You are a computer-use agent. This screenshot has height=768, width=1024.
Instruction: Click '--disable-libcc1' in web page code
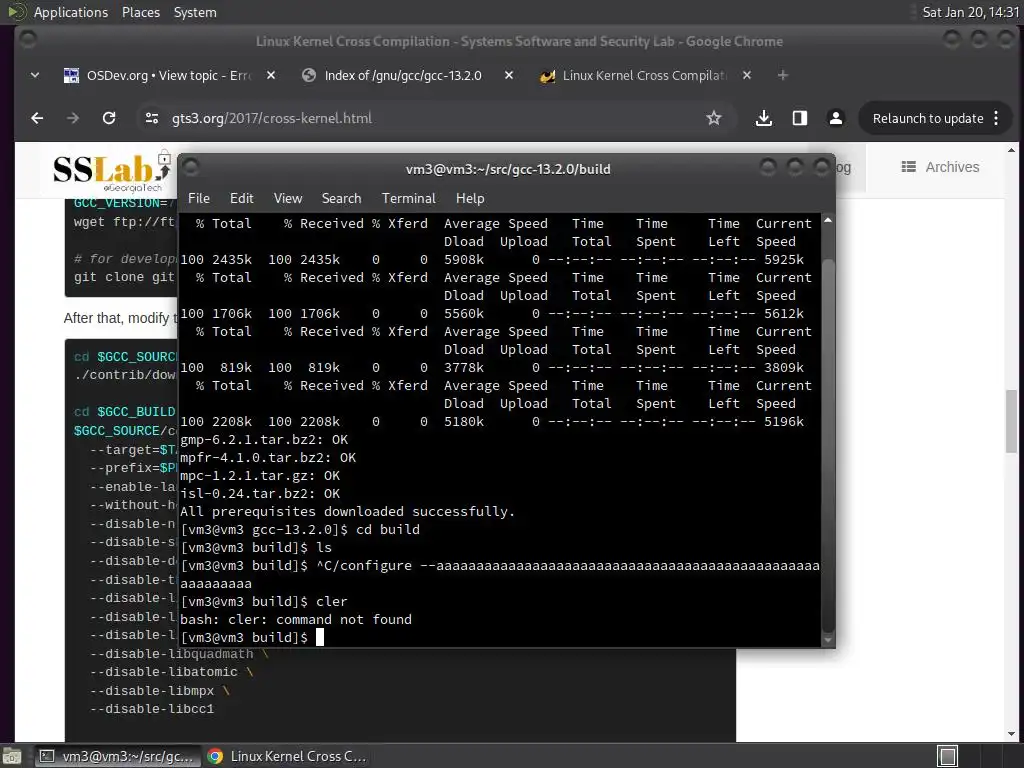152,709
